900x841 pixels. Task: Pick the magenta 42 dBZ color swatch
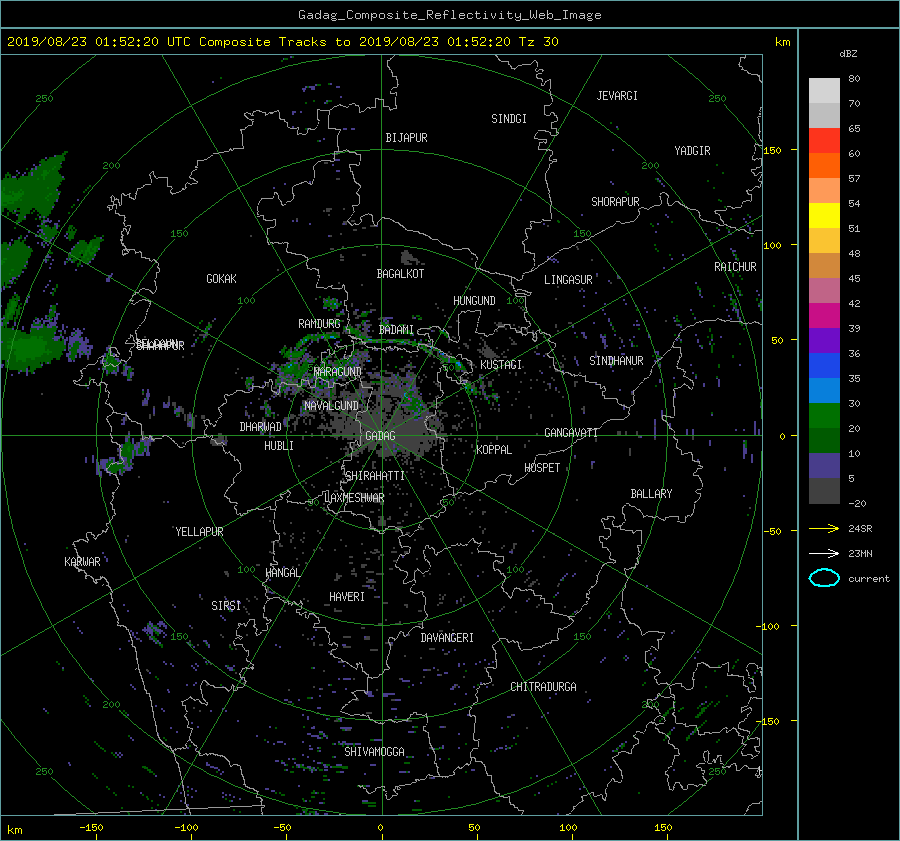coord(824,315)
